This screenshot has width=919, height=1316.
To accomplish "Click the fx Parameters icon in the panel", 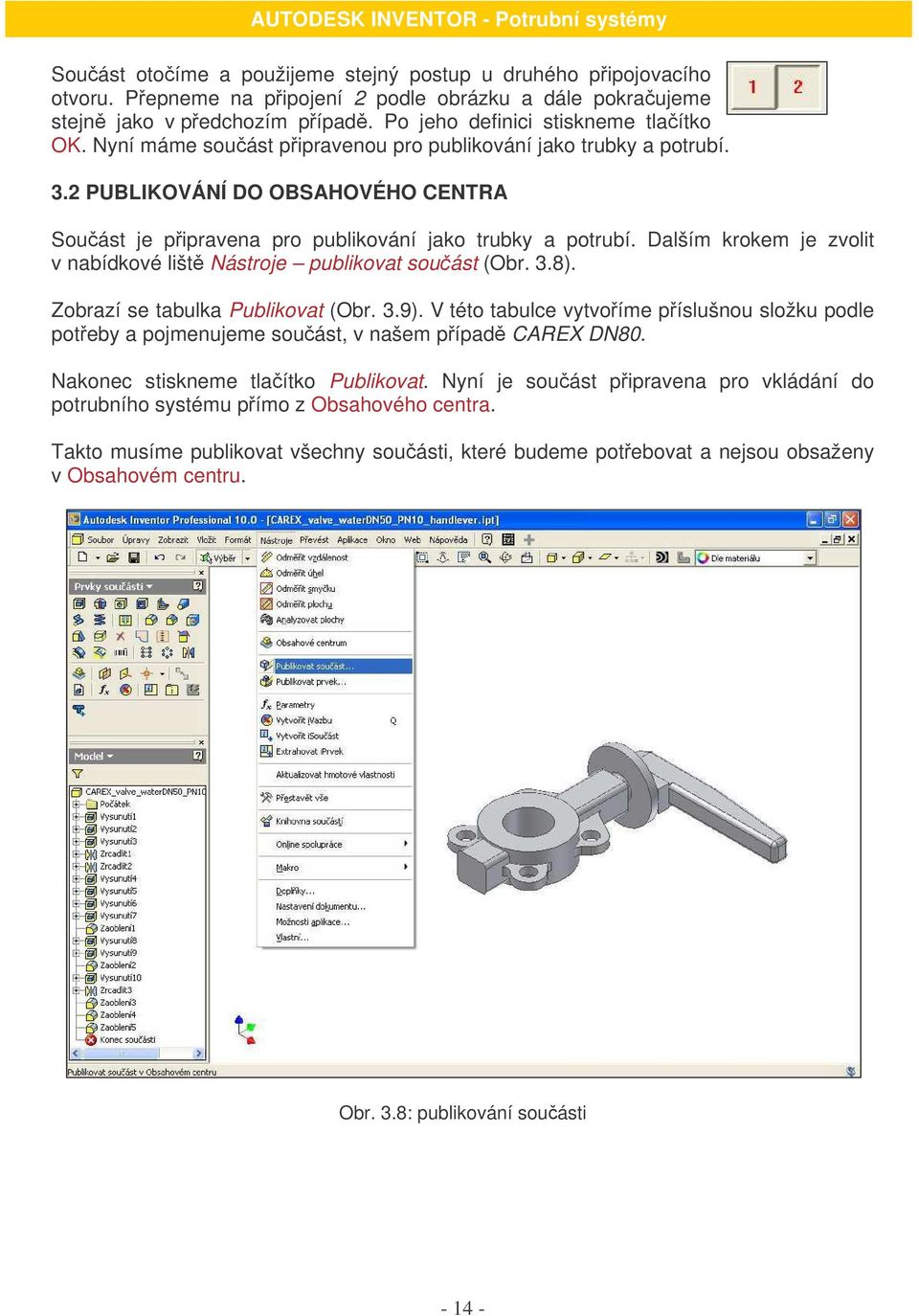I will tap(104, 690).
